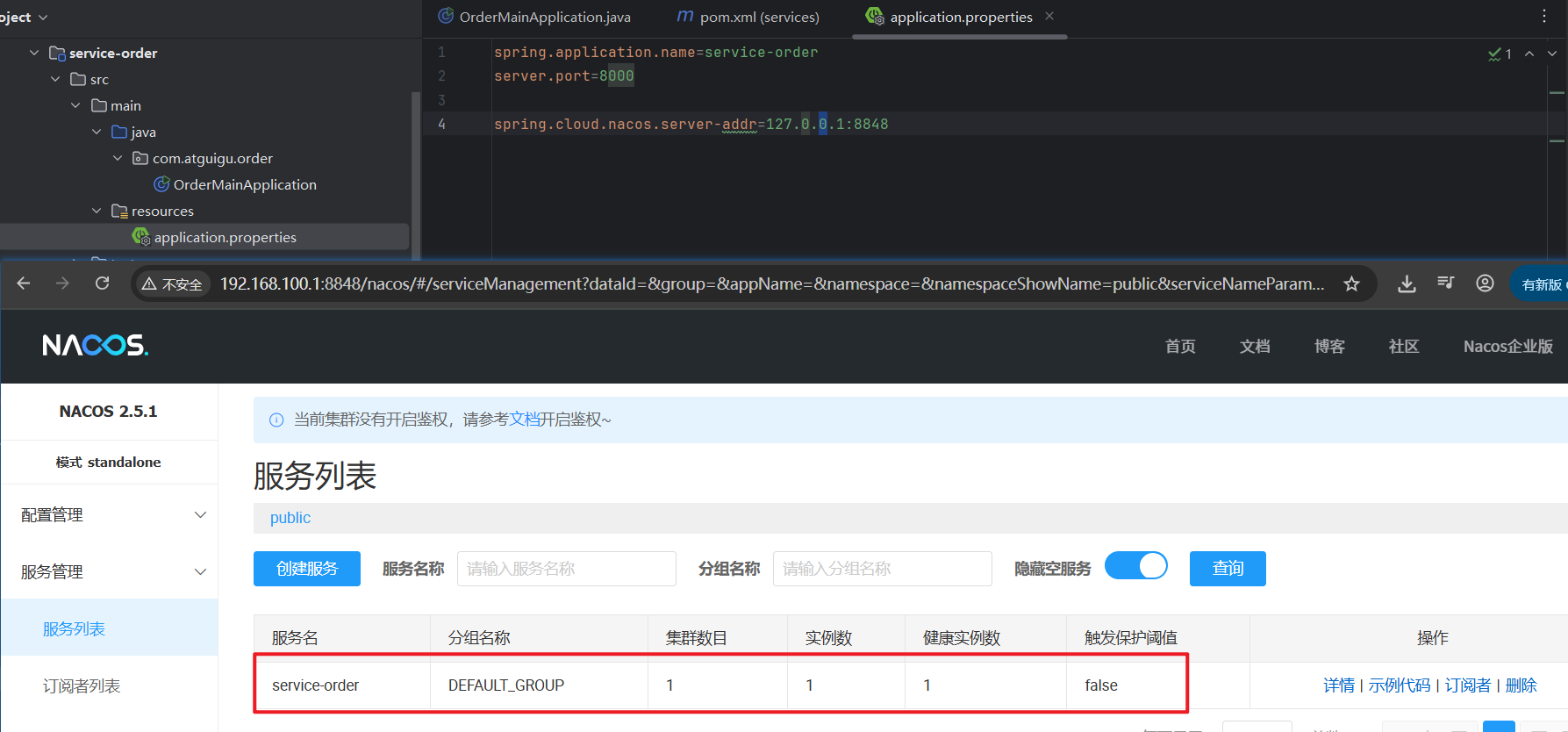Select application.properties in project tree

coord(214,237)
